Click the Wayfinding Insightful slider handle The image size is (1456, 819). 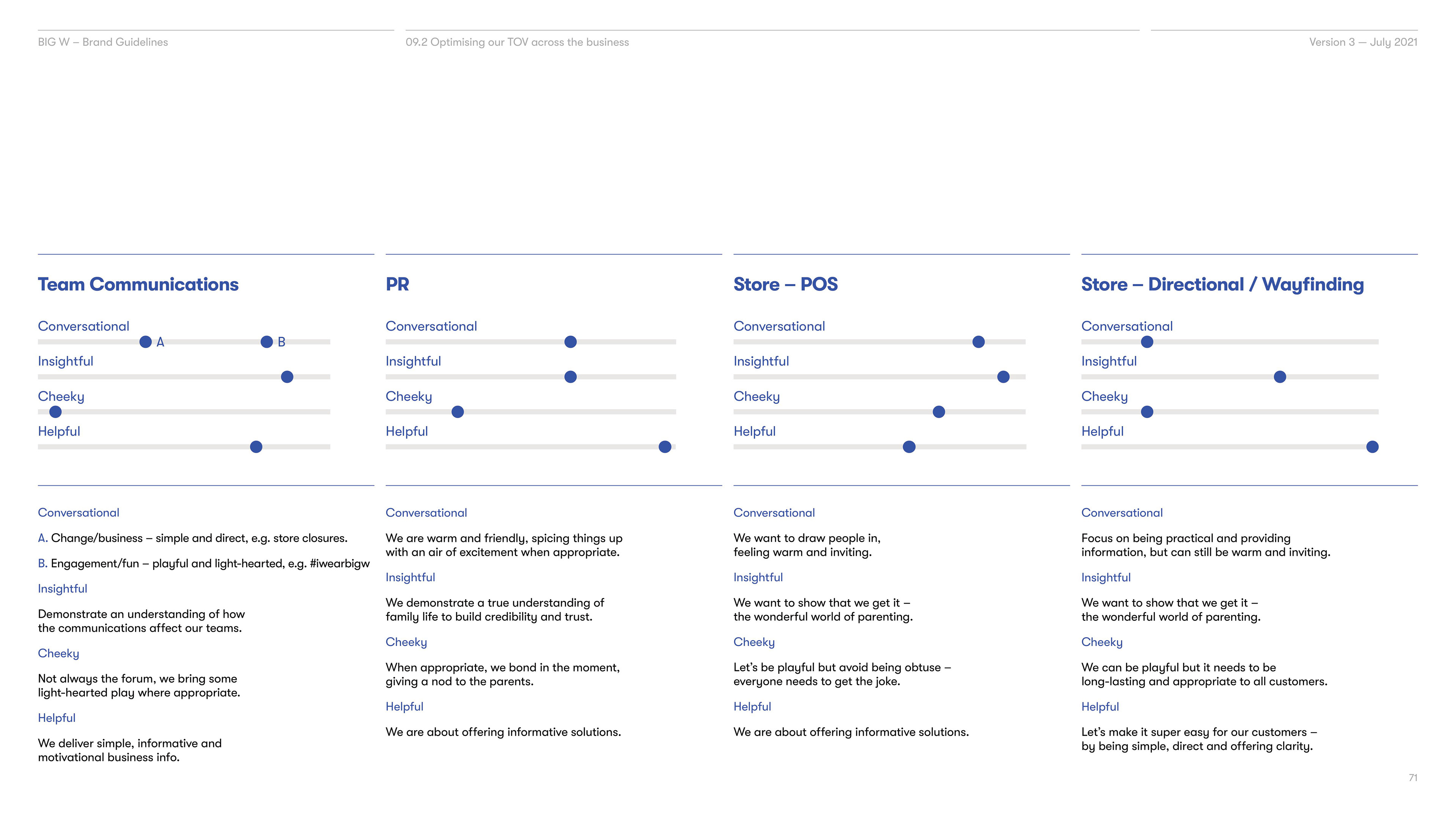point(1280,377)
